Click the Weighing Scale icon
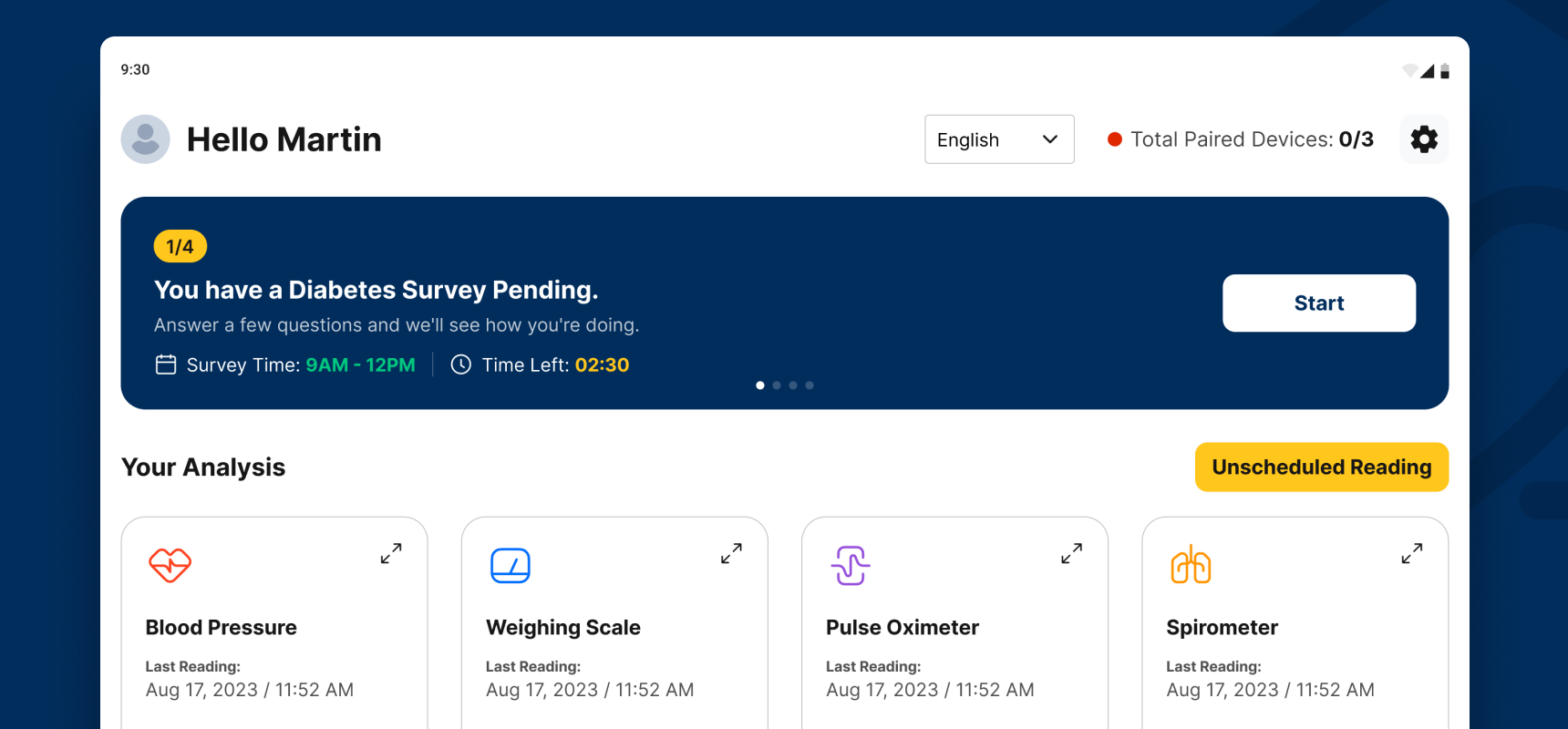1568x729 pixels. point(511,565)
